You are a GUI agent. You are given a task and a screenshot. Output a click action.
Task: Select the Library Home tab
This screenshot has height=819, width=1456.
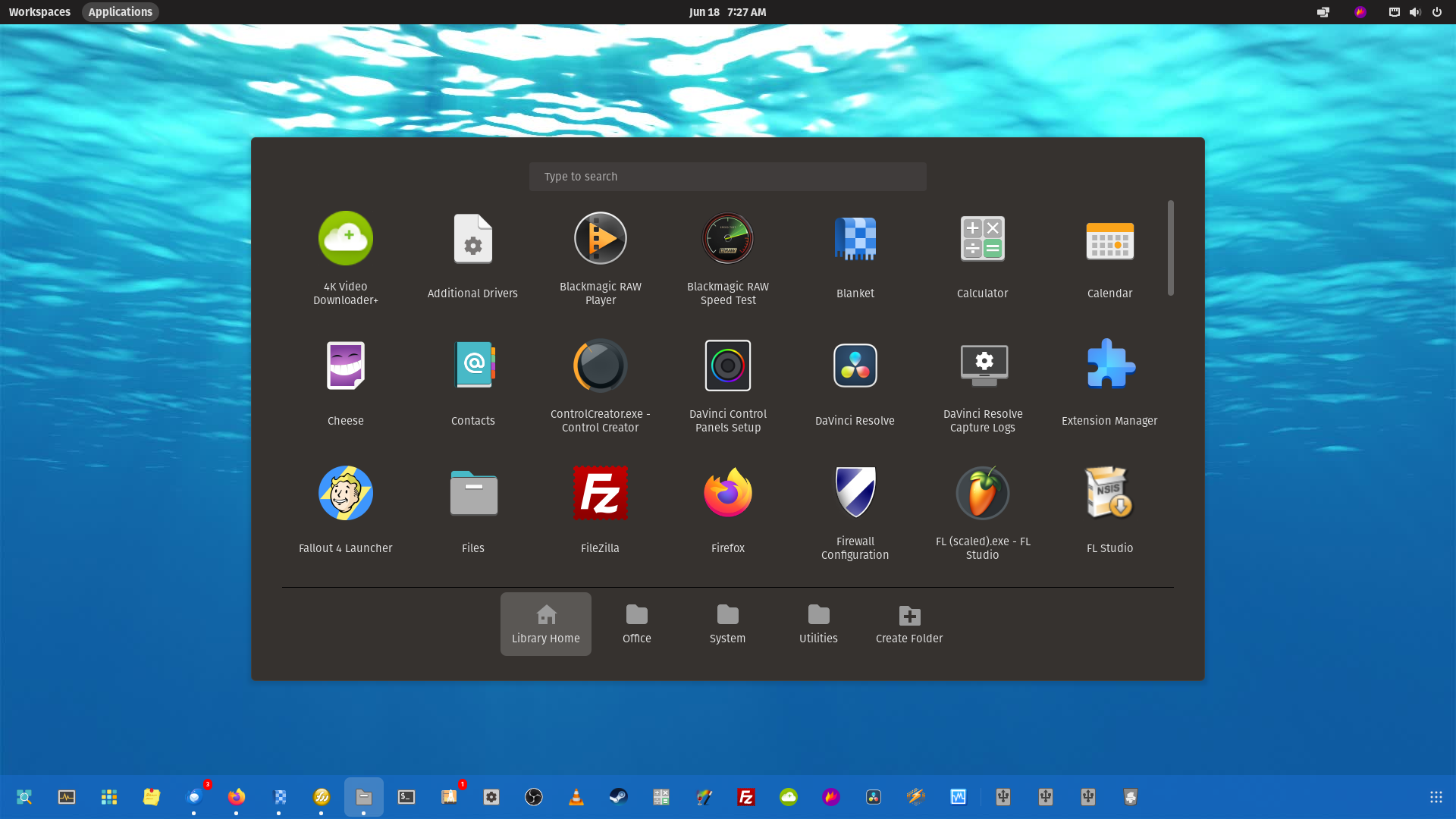tap(545, 624)
